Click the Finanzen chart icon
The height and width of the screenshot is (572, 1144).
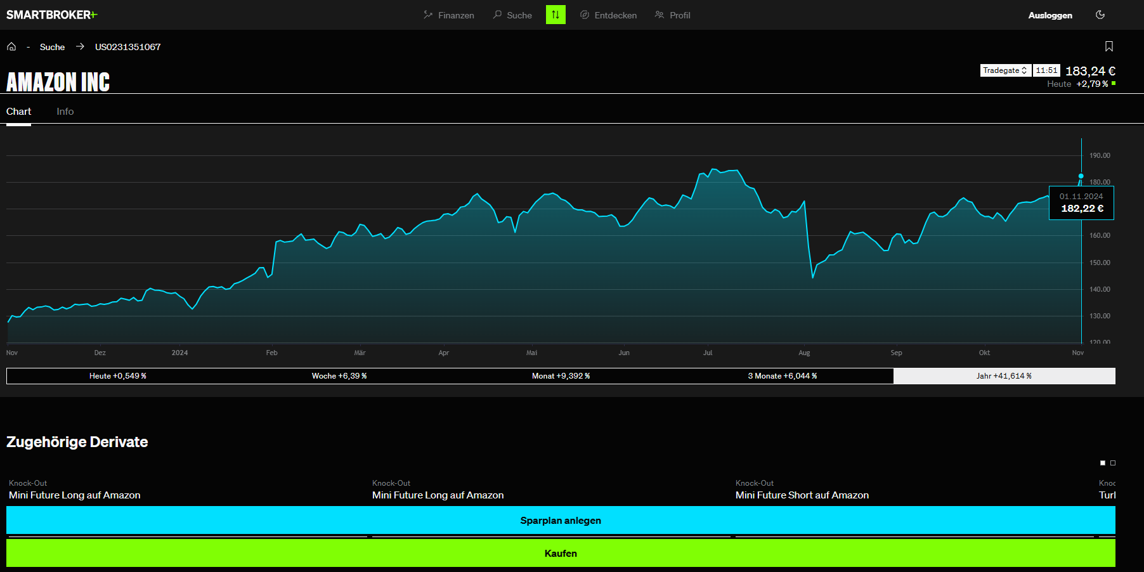pos(428,15)
